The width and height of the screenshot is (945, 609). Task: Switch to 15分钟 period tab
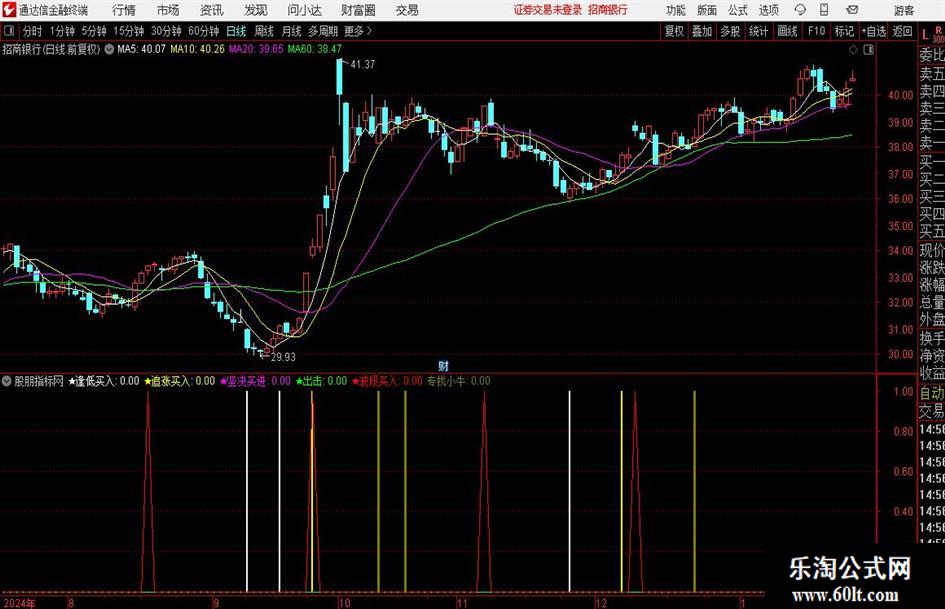[129, 31]
